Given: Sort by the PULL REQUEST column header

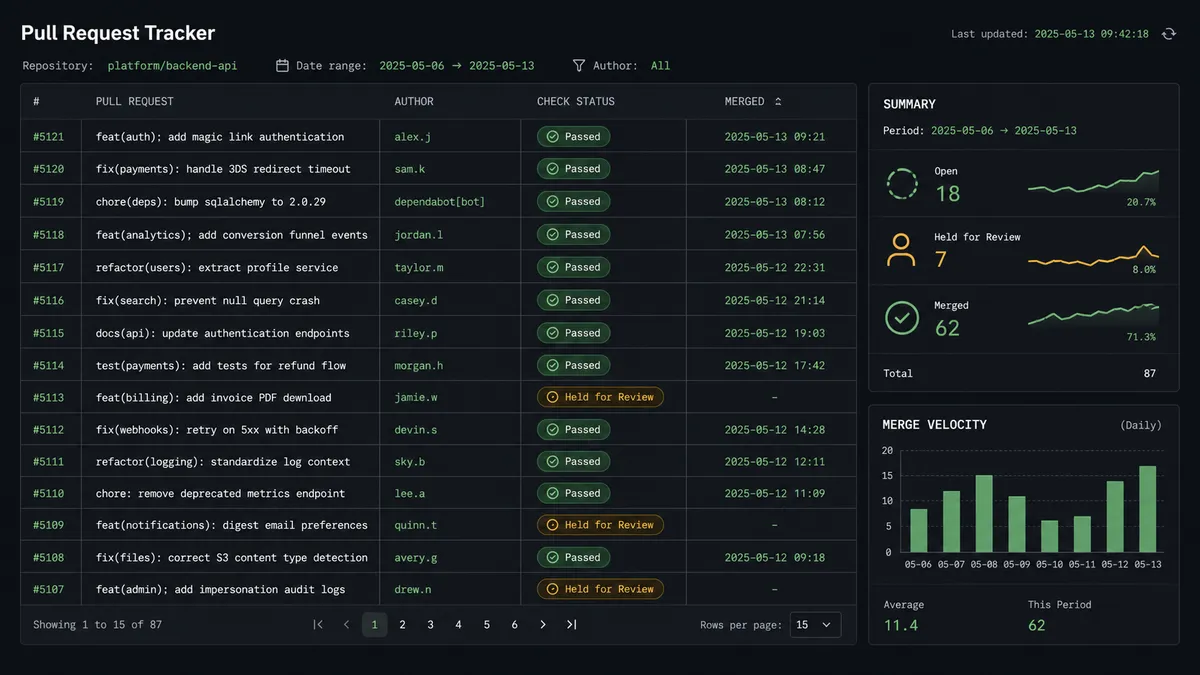Looking at the screenshot, I should point(135,101).
